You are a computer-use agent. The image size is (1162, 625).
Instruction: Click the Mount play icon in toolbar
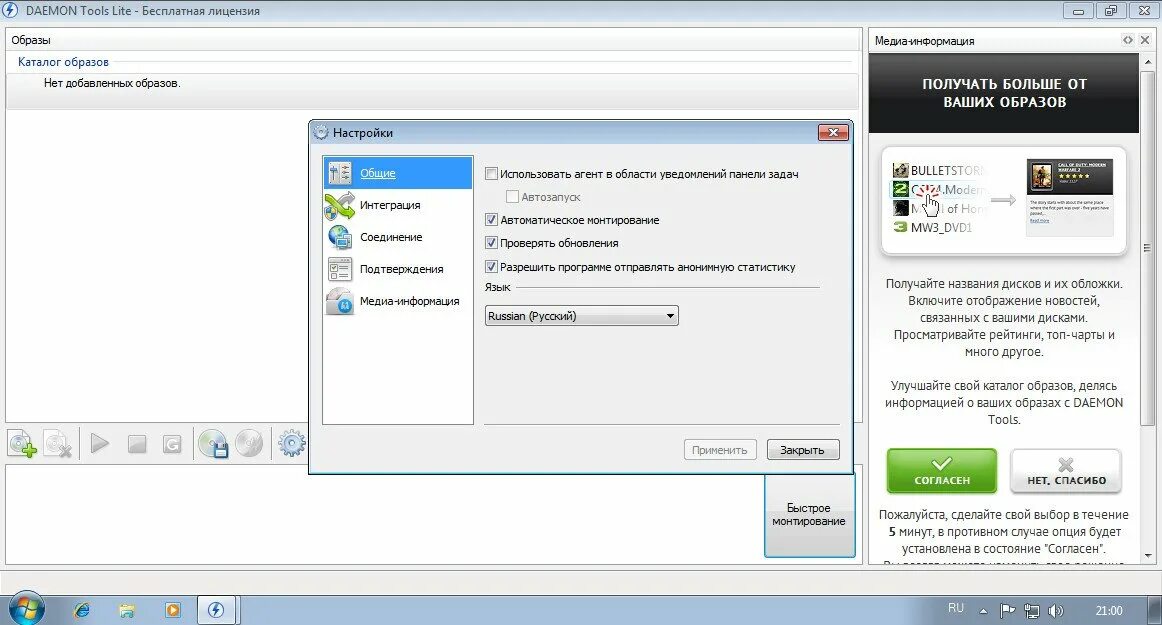[x=99, y=444]
